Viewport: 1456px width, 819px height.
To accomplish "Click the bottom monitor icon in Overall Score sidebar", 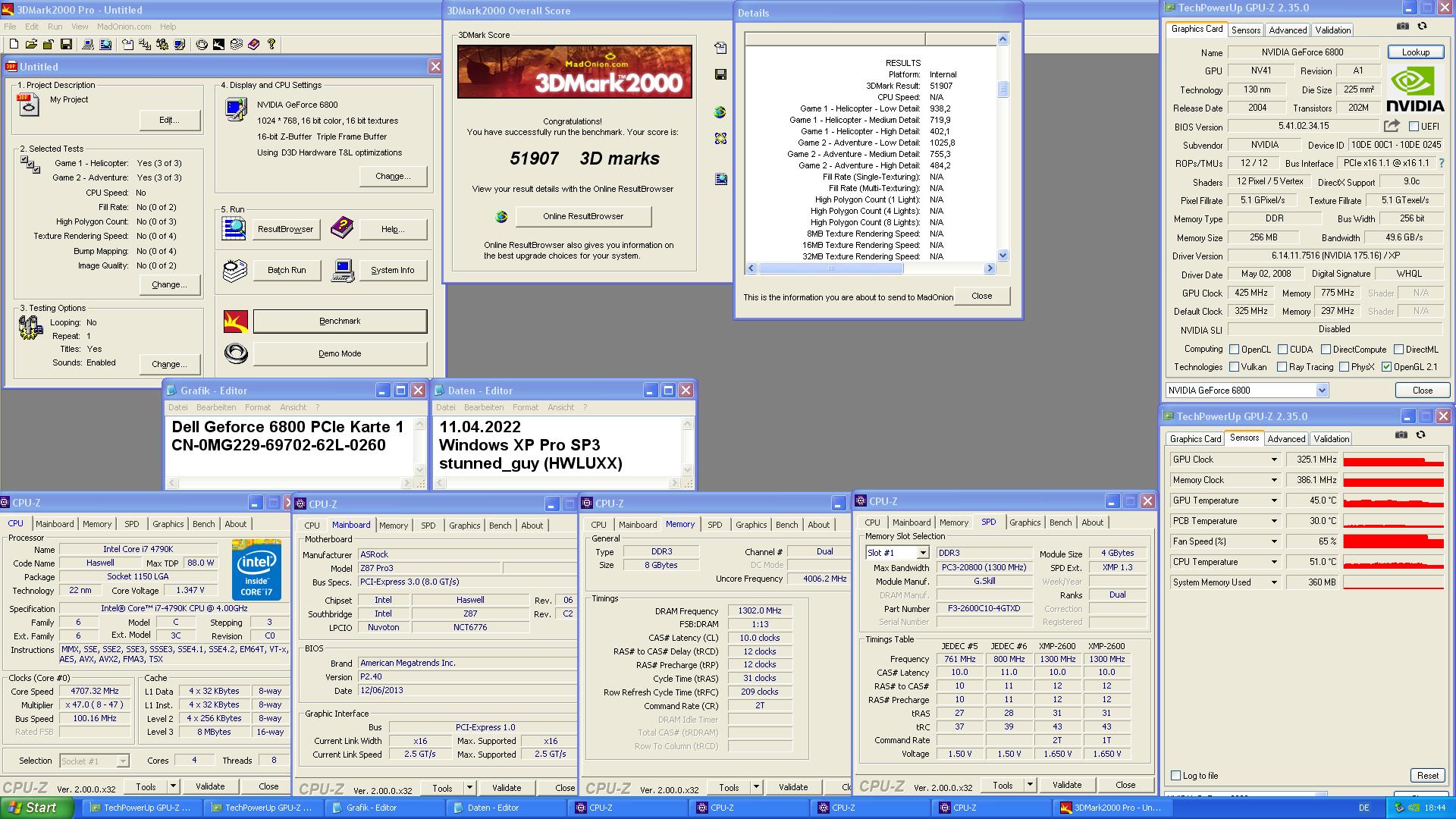I will tap(720, 179).
